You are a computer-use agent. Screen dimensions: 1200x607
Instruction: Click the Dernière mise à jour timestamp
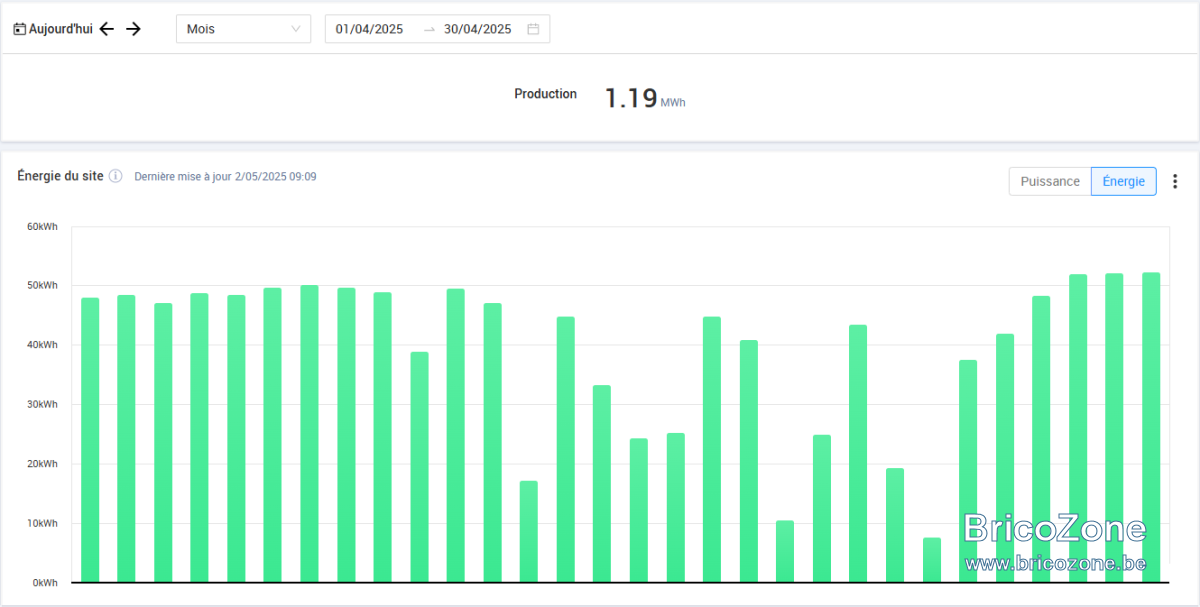pos(225,176)
